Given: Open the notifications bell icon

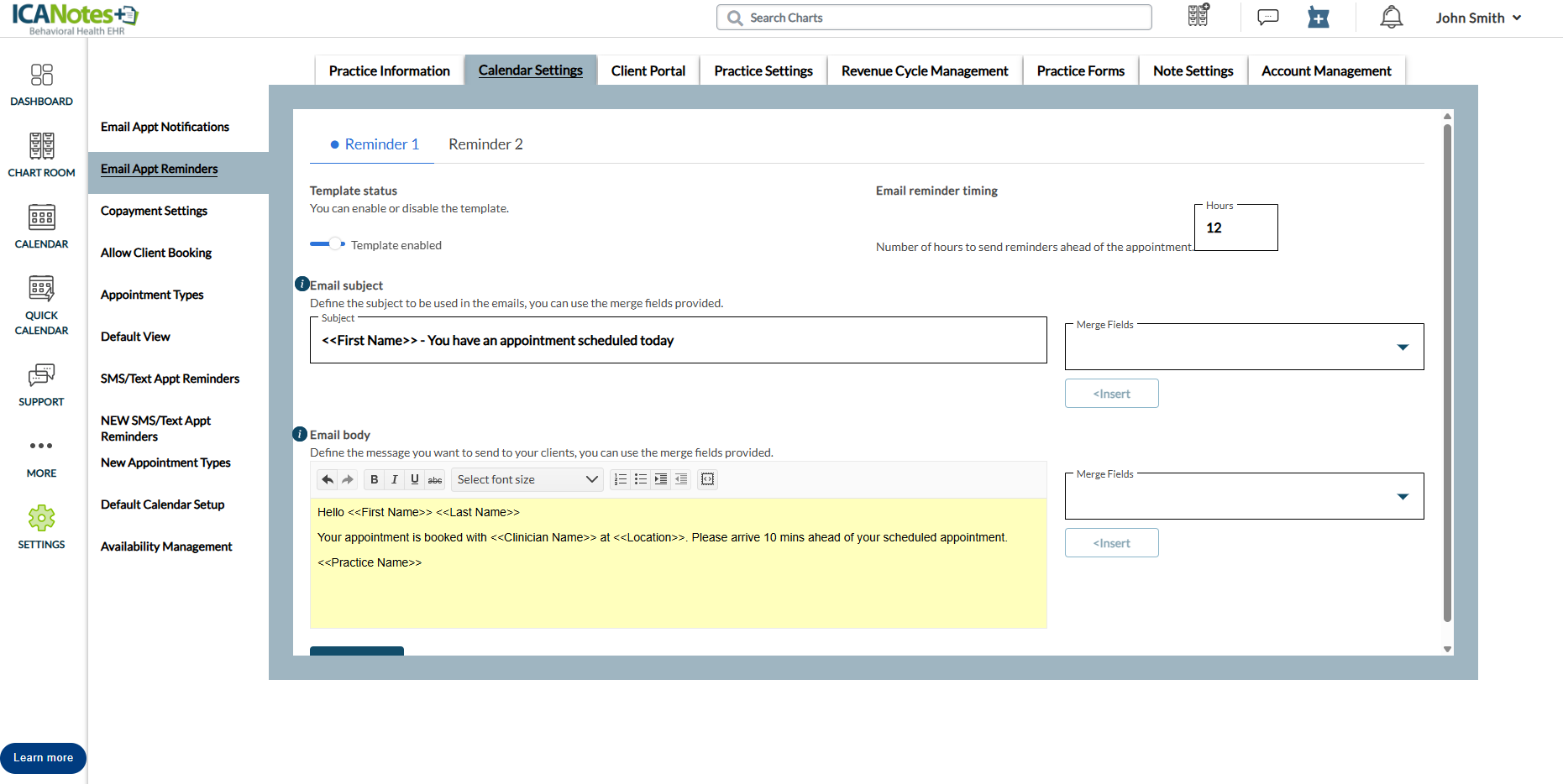Looking at the screenshot, I should (x=1391, y=18).
